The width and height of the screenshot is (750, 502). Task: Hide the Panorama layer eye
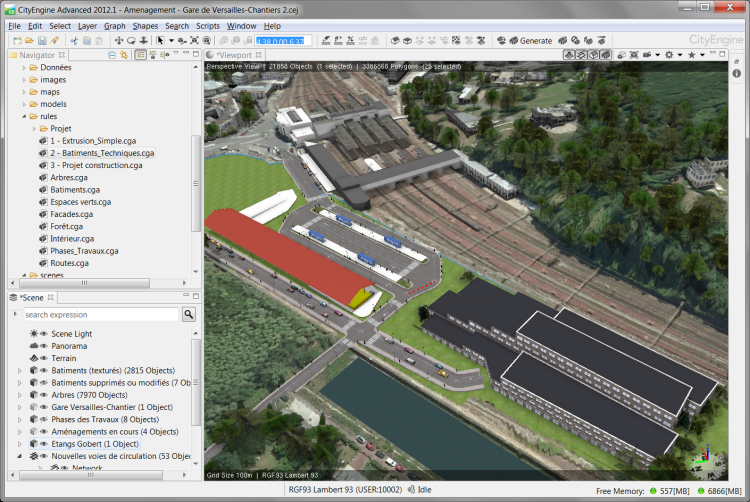point(44,346)
